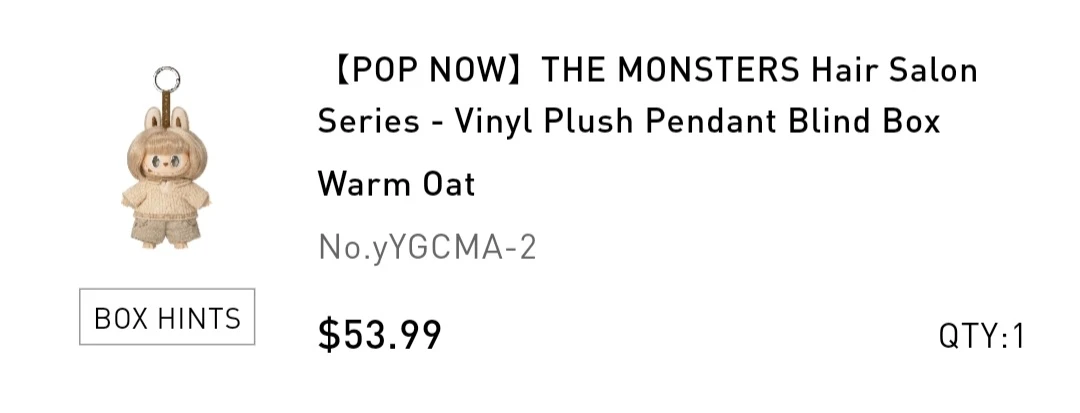Click the $53.99 price label
Image resolution: width=1080 pixels, height=413 pixels.
click(x=380, y=335)
